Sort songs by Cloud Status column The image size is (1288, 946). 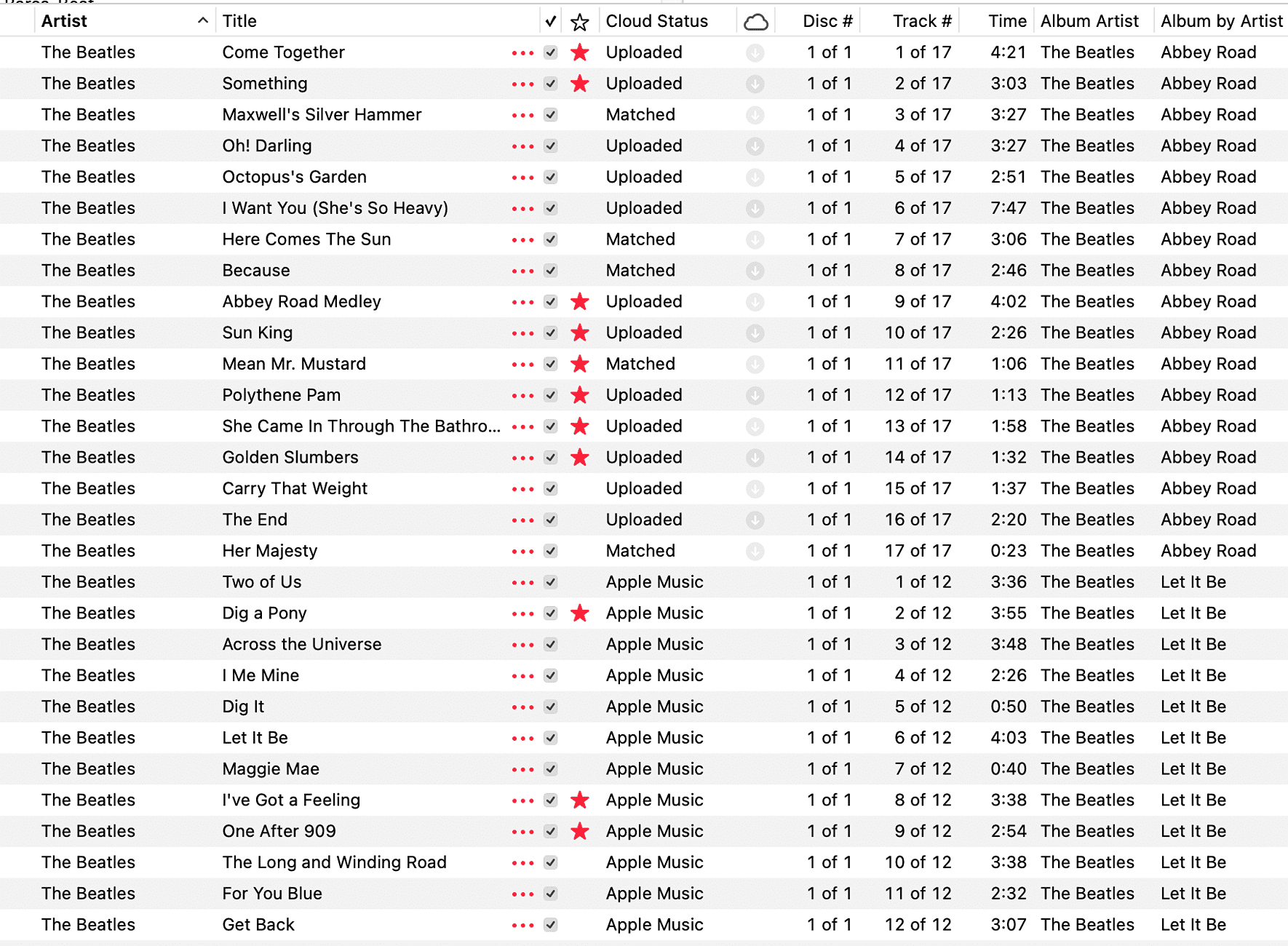coord(656,21)
